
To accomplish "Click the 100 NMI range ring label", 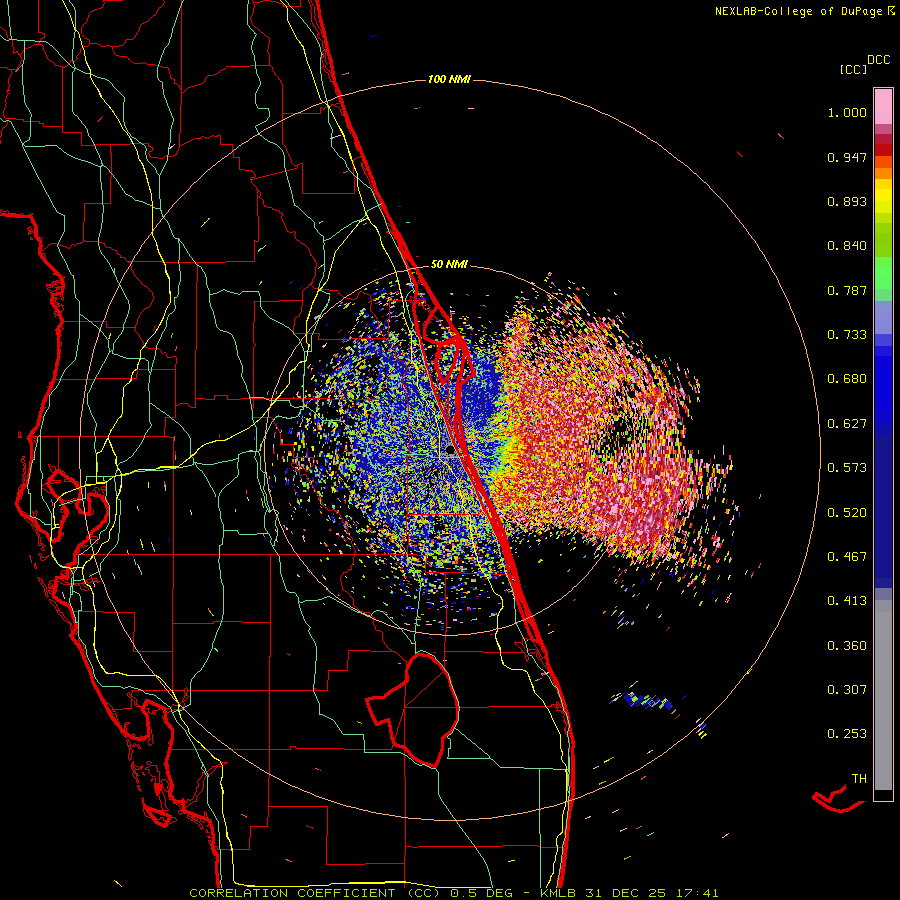I will pos(449,79).
